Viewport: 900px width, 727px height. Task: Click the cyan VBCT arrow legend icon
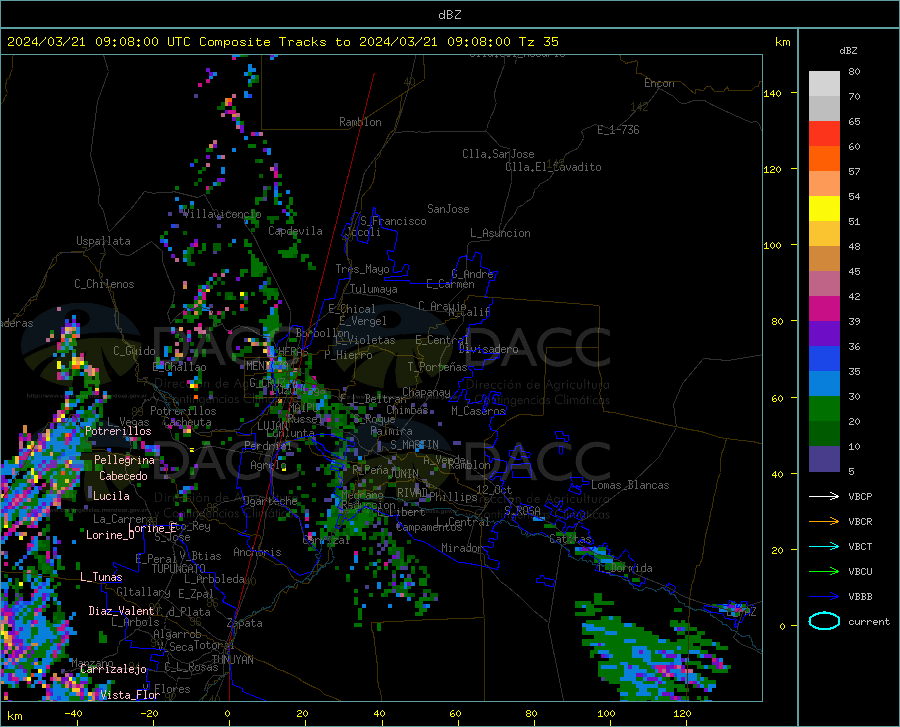pos(824,546)
